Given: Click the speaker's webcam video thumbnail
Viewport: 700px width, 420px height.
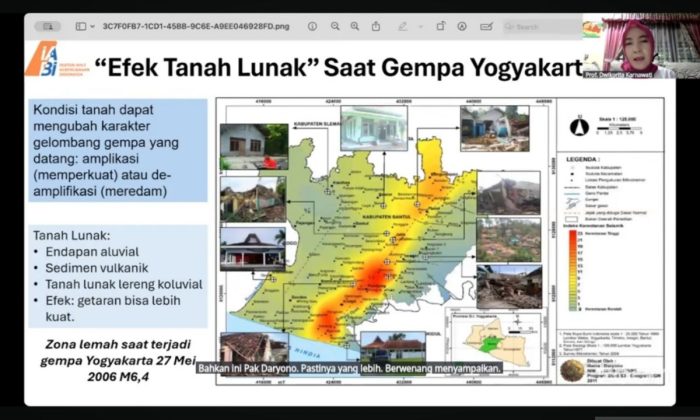Looking at the screenshot, I should pos(641,46).
